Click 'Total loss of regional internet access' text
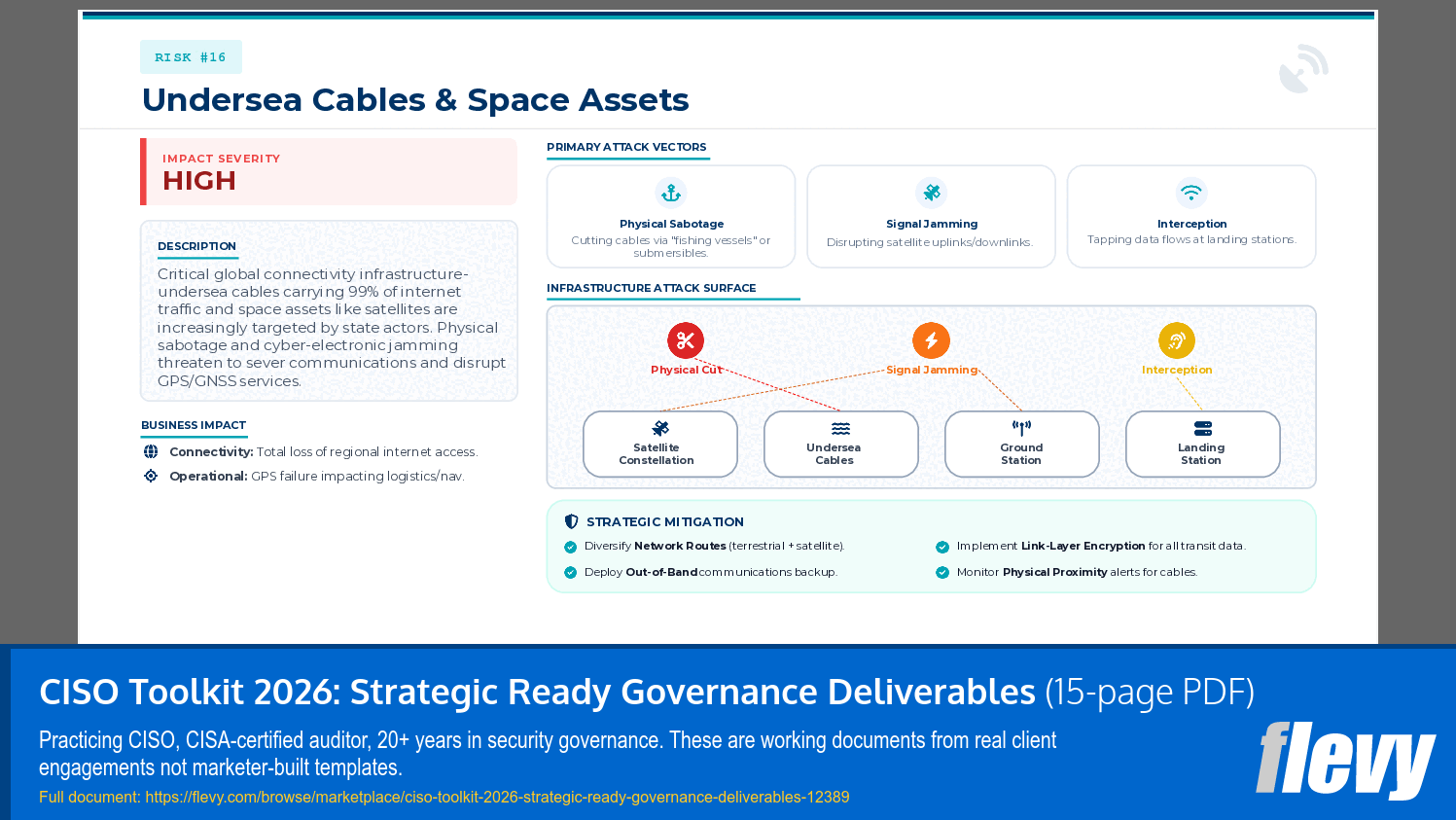The height and width of the screenshot is (820, 1456). click(367, 452)
